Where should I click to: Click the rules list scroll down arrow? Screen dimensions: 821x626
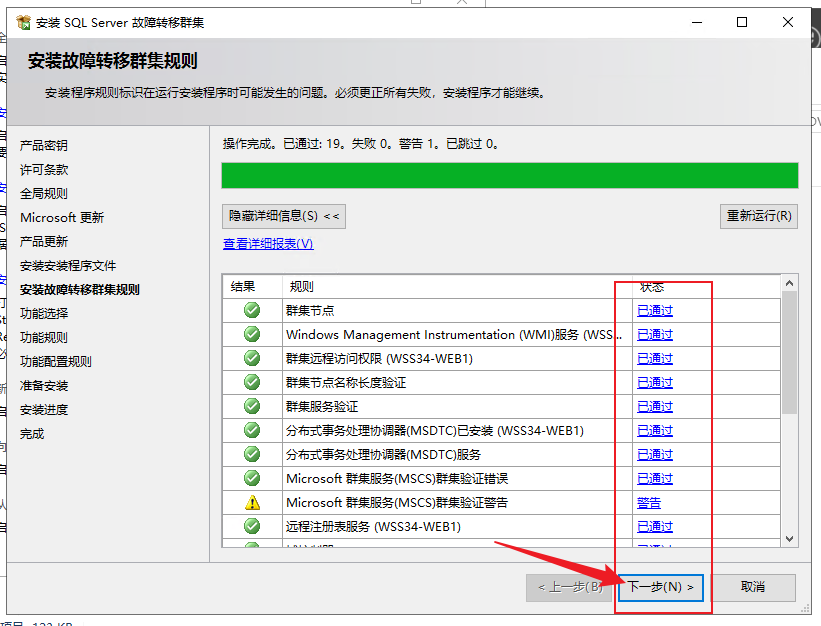790,539
